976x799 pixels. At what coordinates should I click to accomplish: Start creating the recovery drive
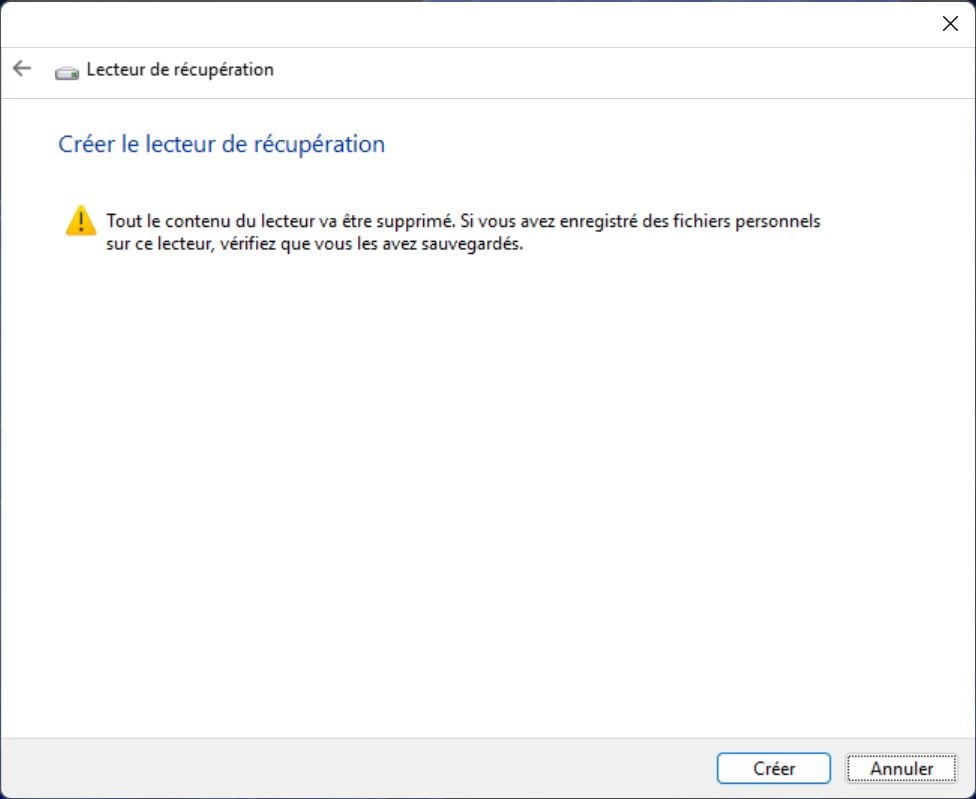(773, 768)
